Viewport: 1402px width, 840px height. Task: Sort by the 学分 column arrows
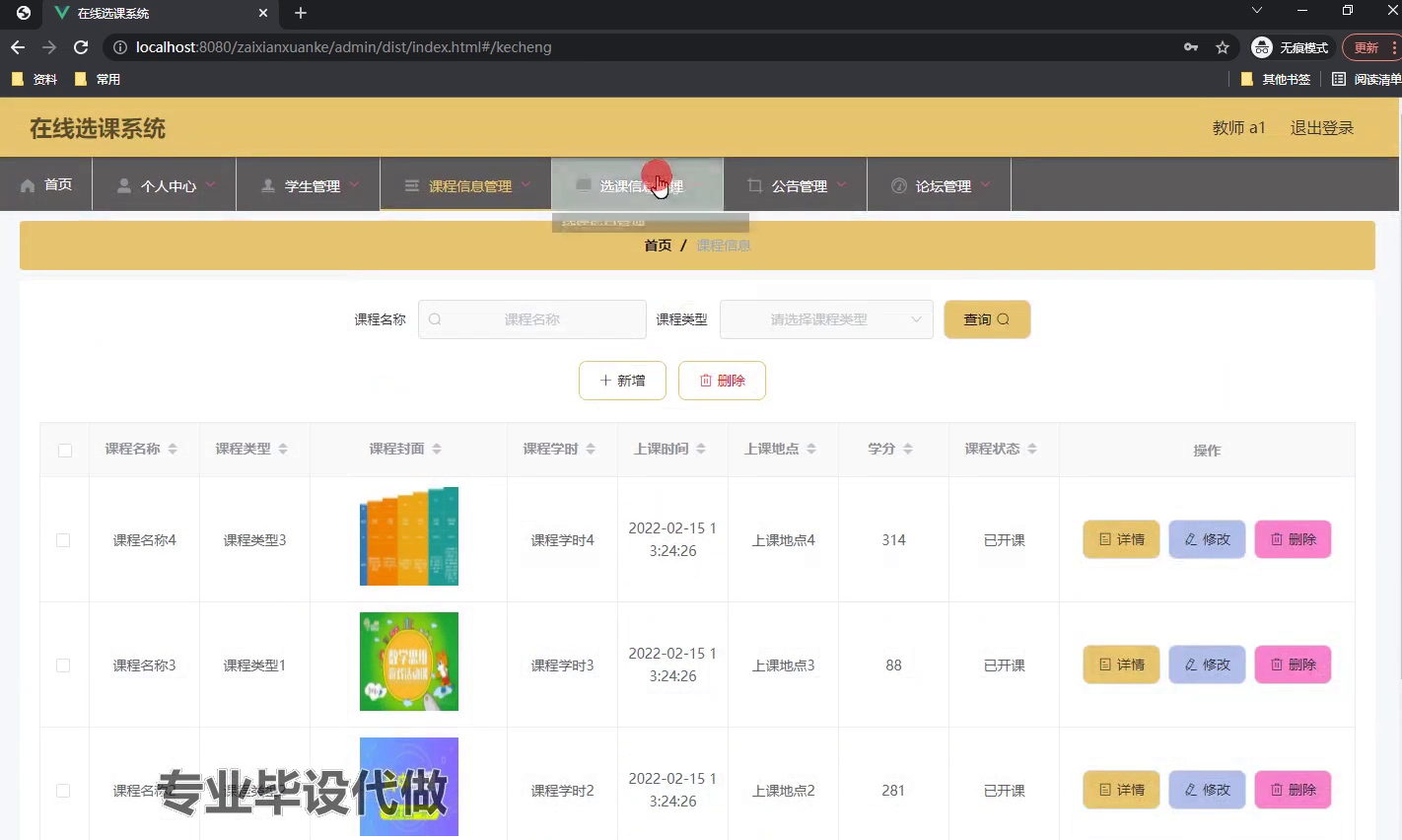click(908, 449)
